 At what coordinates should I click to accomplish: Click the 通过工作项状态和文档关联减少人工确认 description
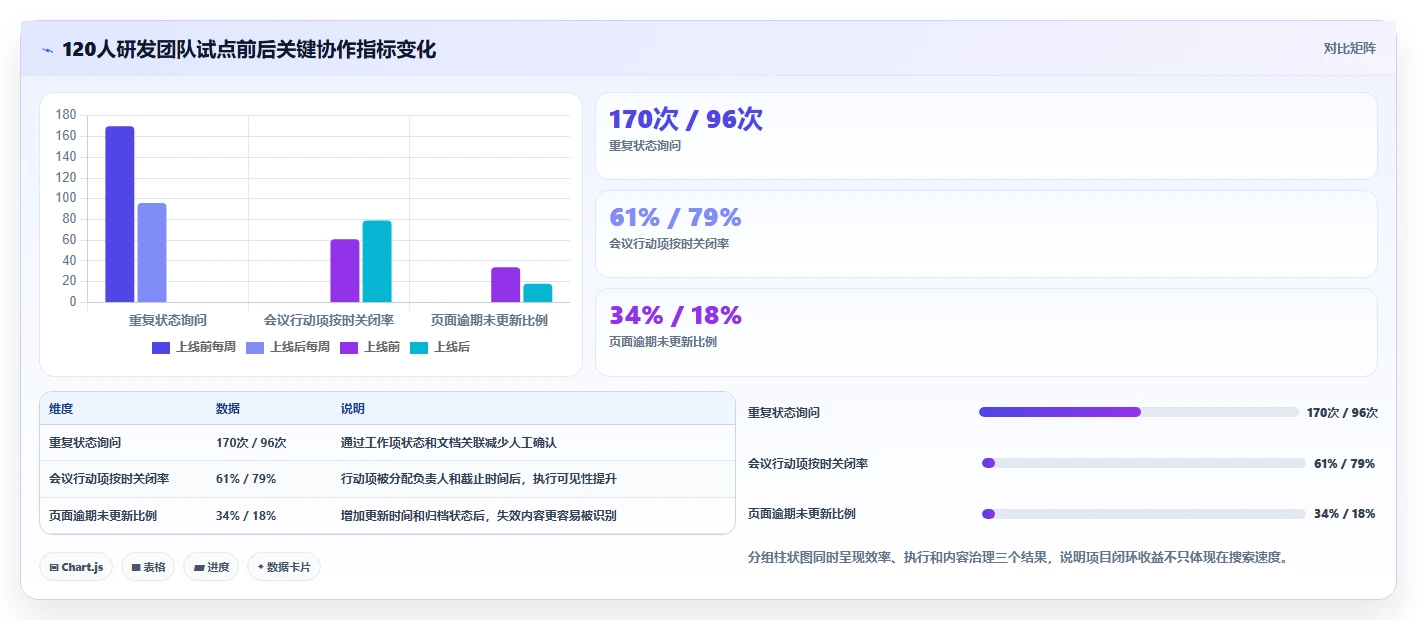pos(449,442)
